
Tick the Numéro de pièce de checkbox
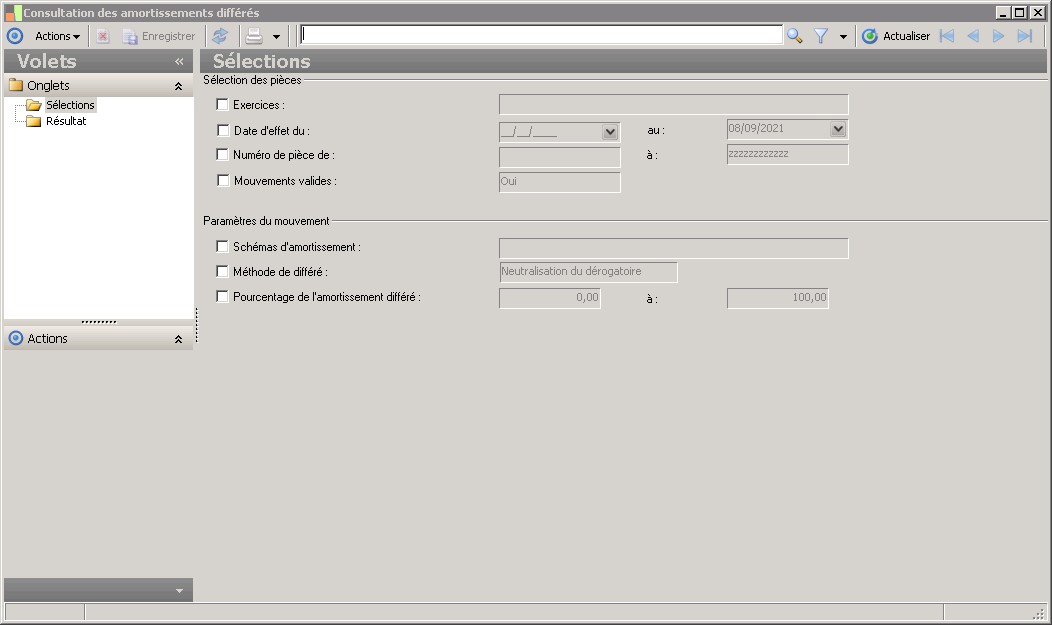pyautogui.click(x=222, y=154)
